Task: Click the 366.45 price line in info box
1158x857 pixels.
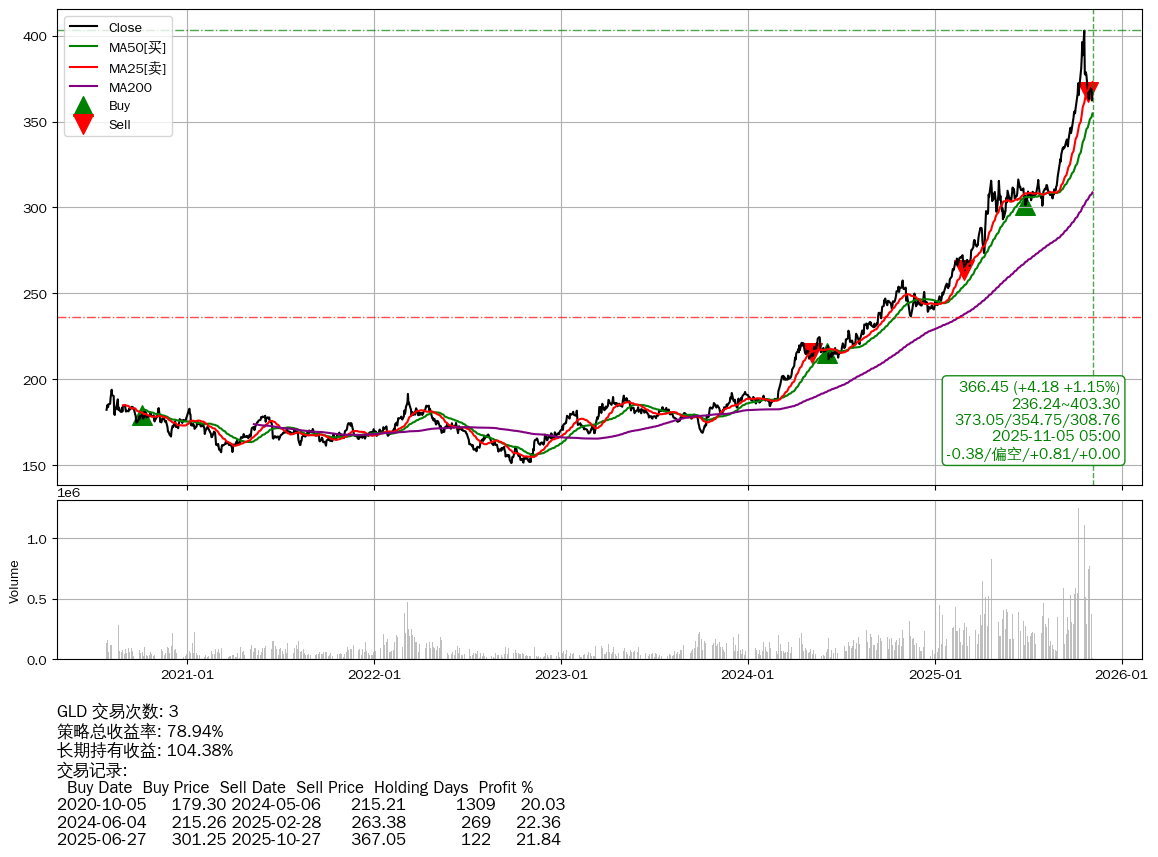Action: point(1039,386)
